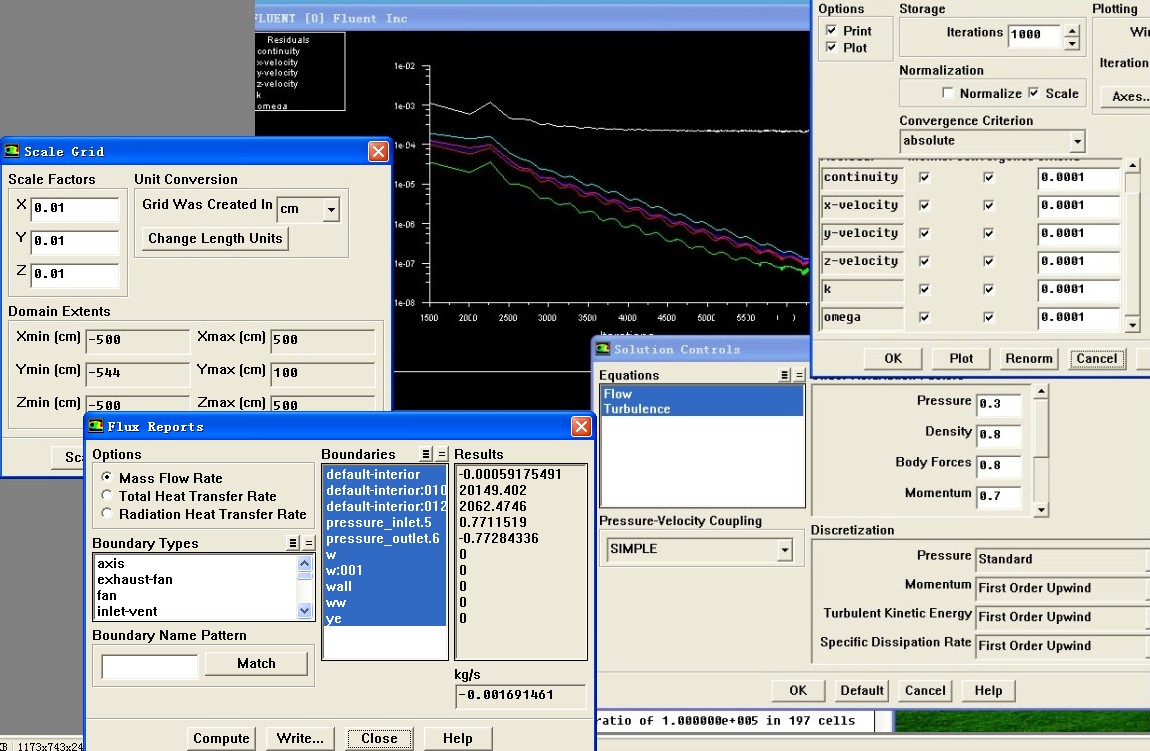The image size is (1150, 751).
Task: Click the Change Length Units button
Action: tap(216, 238)
